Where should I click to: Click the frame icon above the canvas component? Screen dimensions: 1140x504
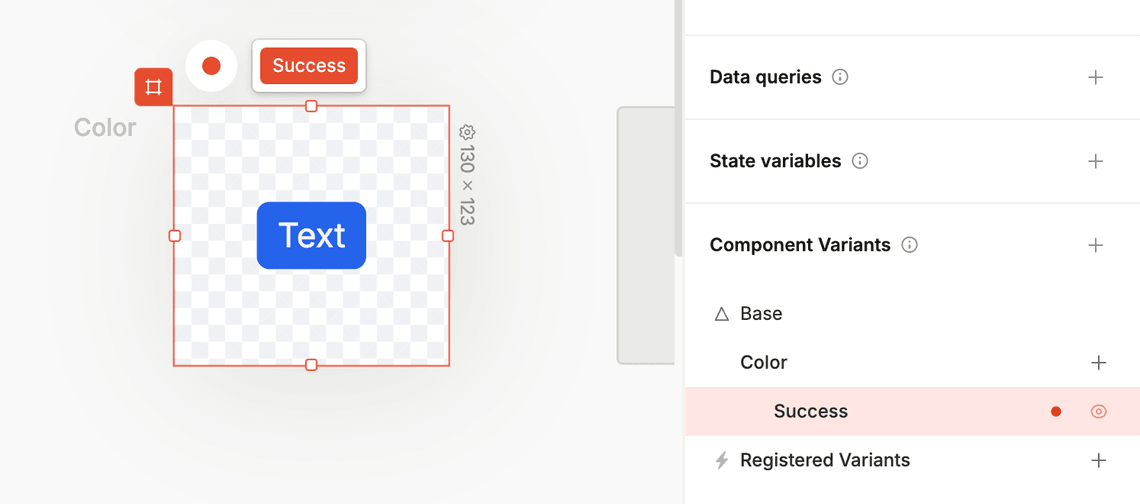coord(154,87)
